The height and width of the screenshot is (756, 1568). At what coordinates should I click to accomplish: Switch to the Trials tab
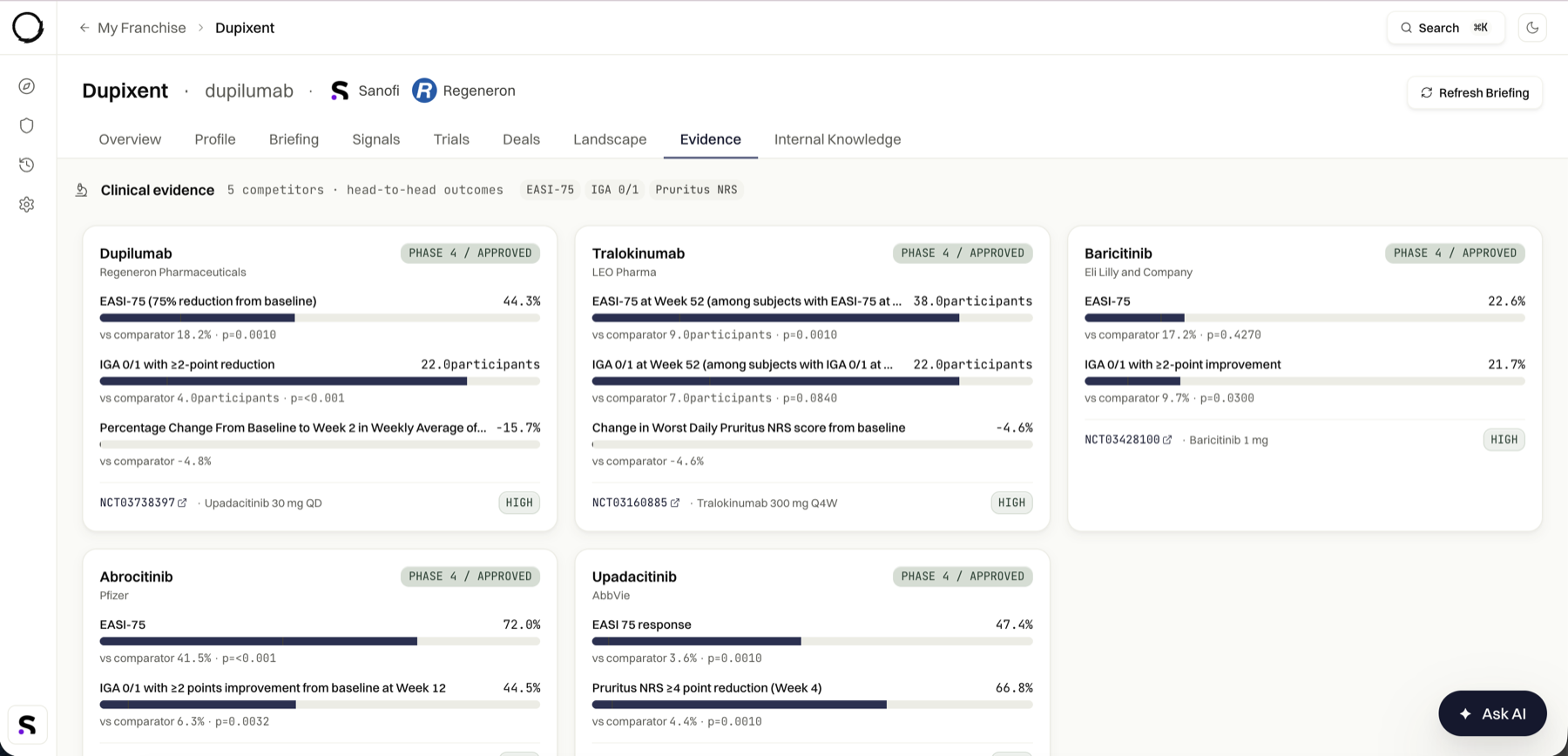tap(451, 139)
